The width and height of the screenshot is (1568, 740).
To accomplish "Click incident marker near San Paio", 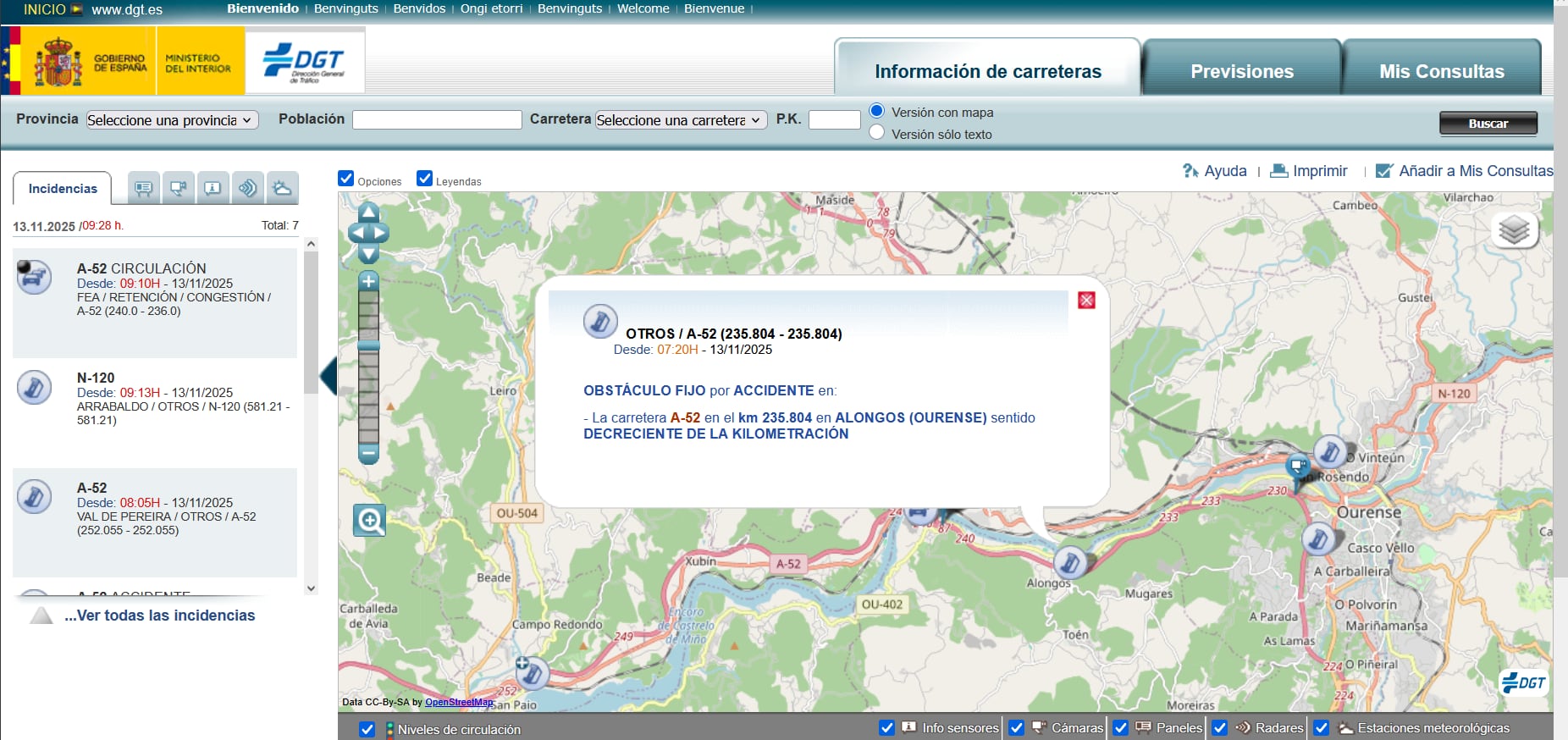I will coord(533,674).
